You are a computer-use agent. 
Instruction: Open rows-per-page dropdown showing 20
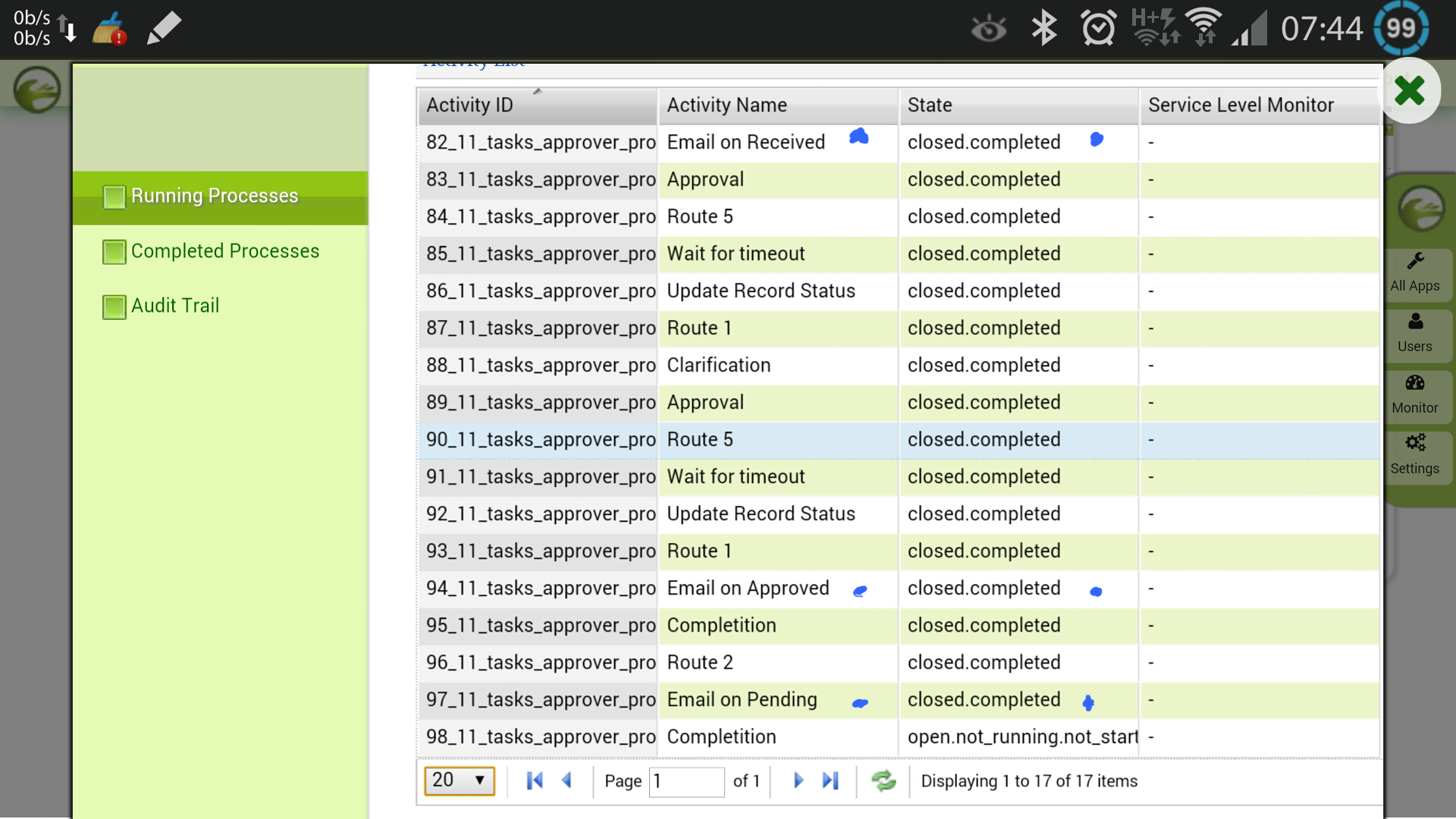[x=459, y=780]
